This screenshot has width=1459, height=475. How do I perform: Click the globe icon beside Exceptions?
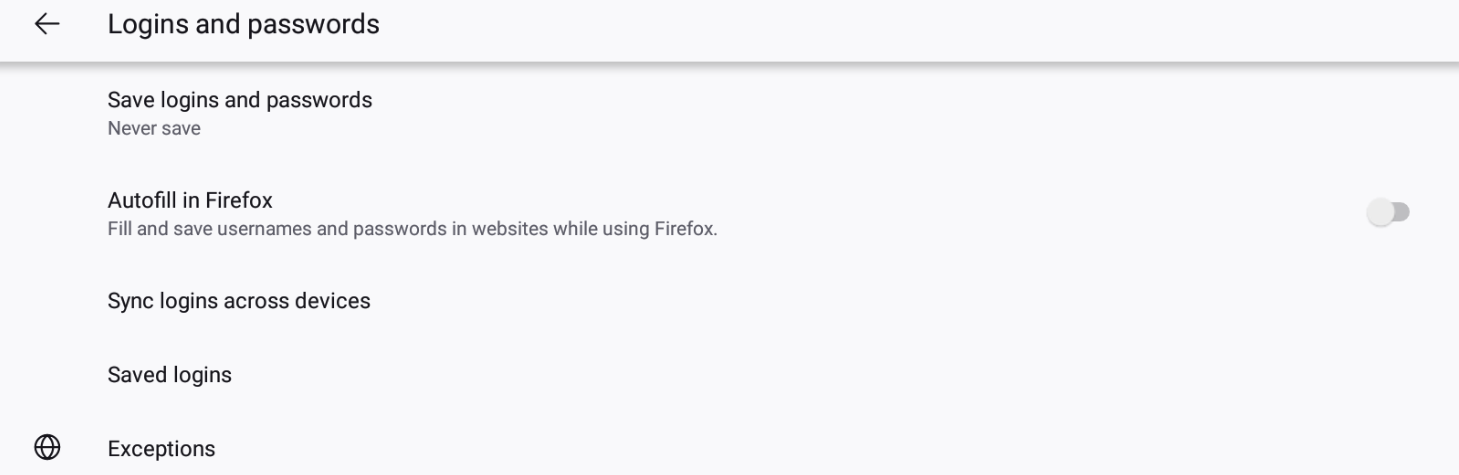pos(47,448)
